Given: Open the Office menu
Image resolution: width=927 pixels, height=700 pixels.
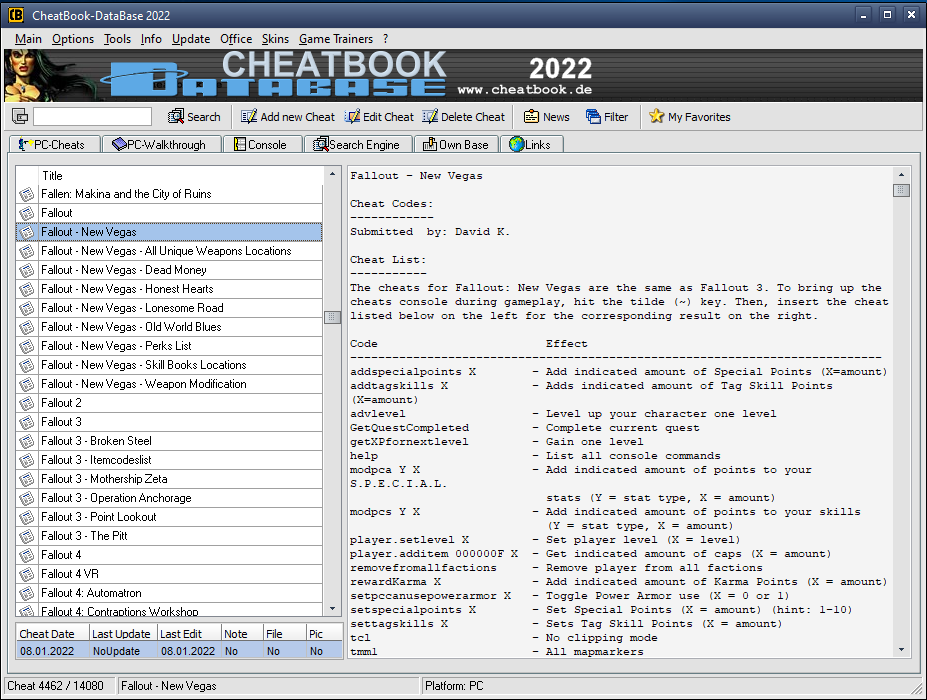Looking at the screenshot, I should pyautogui.click(x=236, y=39).
